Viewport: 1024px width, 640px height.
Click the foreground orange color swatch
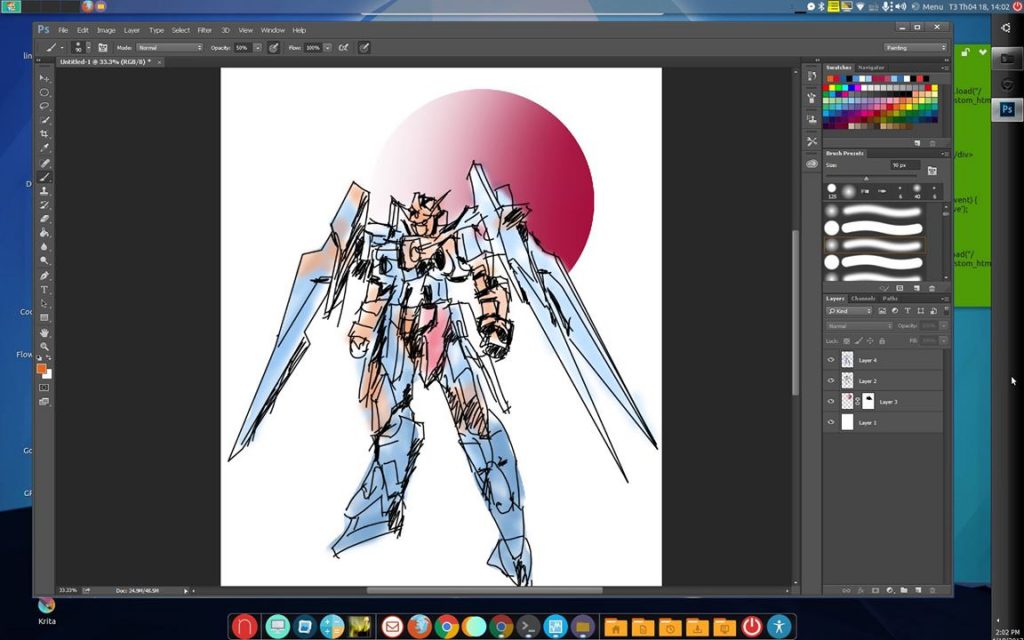click(42, 369)
